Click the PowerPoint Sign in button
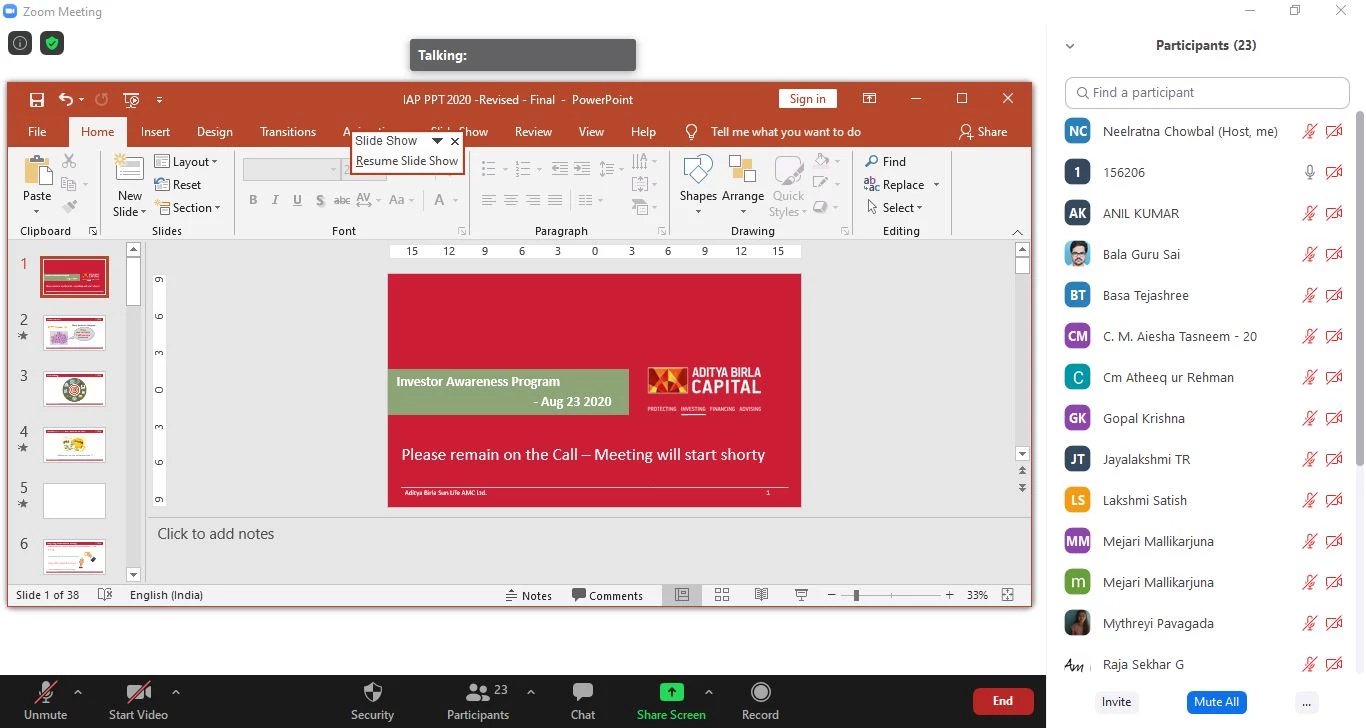Image resolution: width=1366 pixels, height=728 pixels. click(x=807, y=98)
